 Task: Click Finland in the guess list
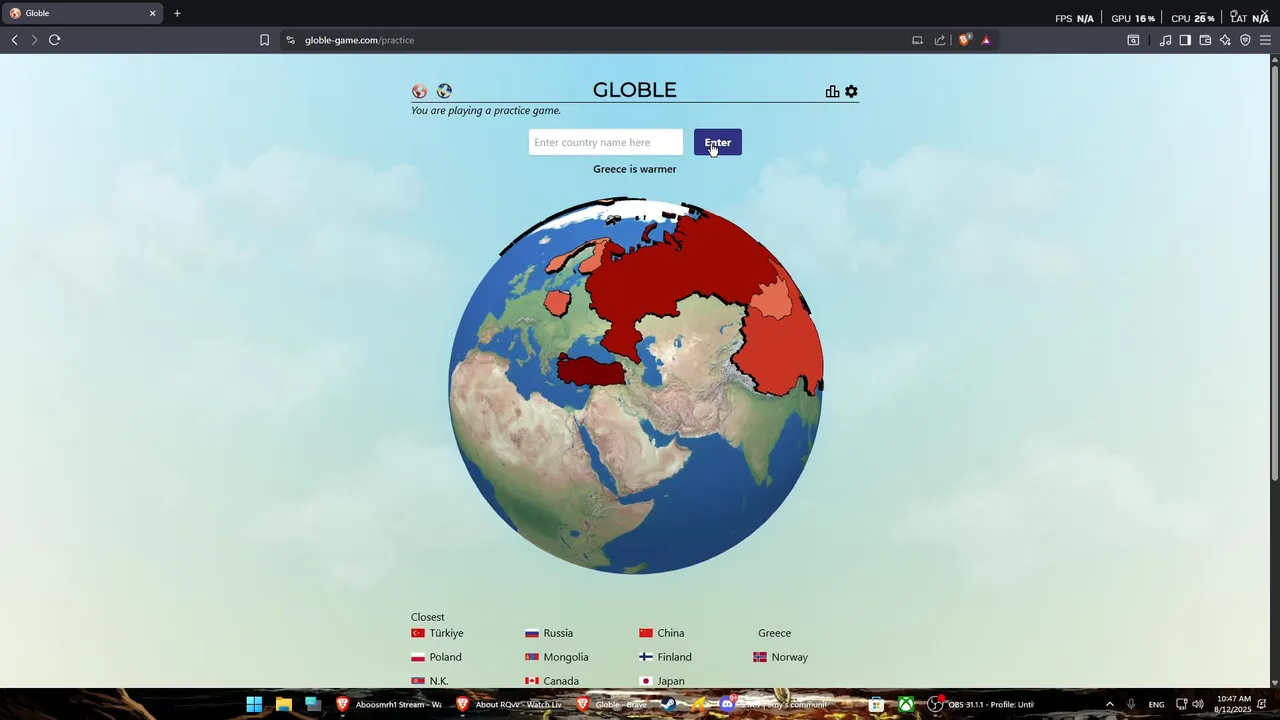pyautogui.click(x=665, y=657)
